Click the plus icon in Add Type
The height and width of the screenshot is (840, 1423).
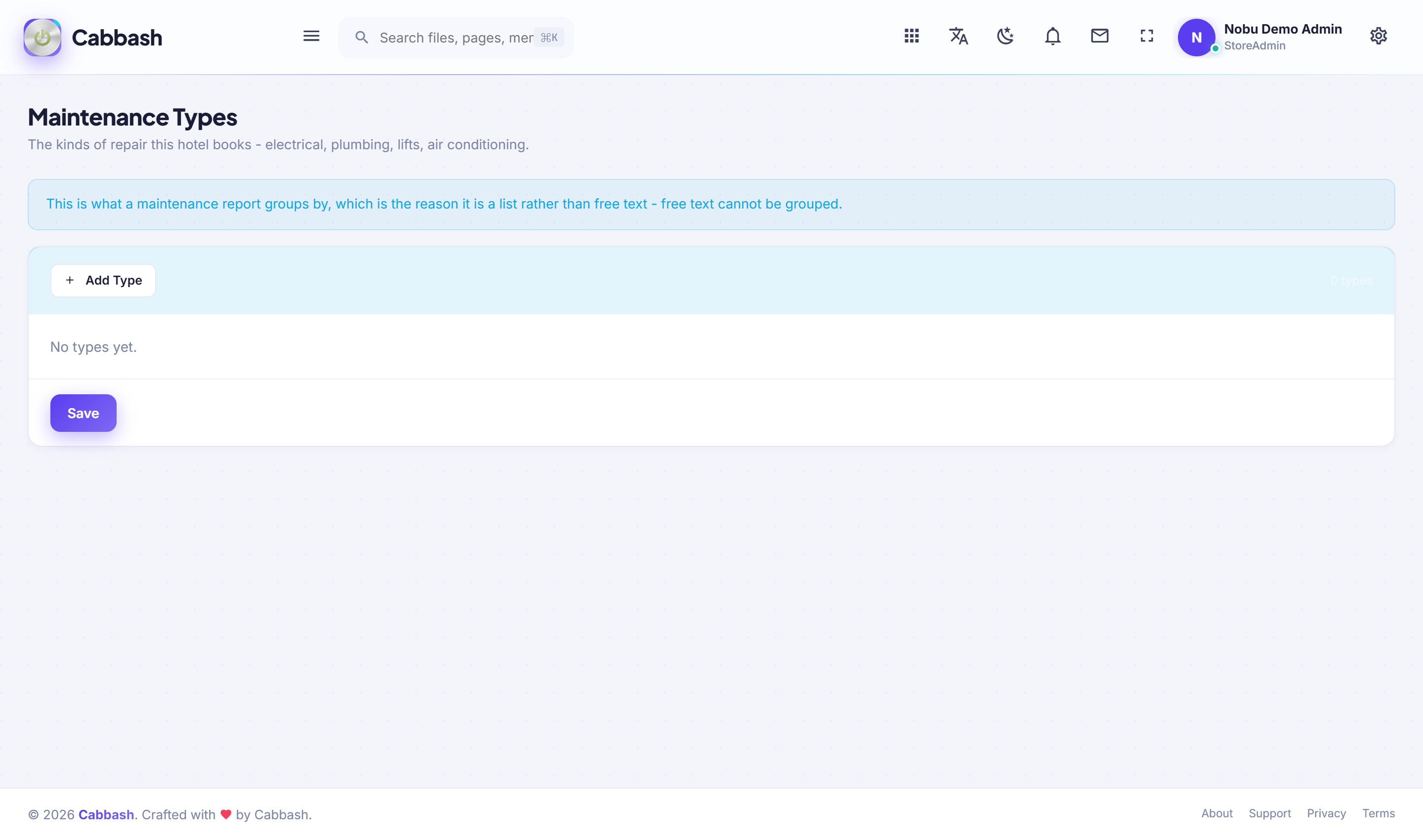click(70, 280)
